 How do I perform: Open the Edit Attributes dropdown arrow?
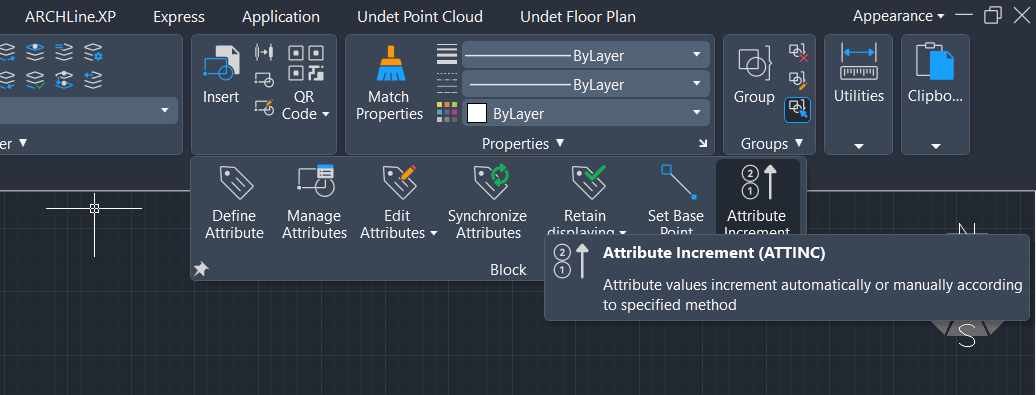(x=433, y=233)
